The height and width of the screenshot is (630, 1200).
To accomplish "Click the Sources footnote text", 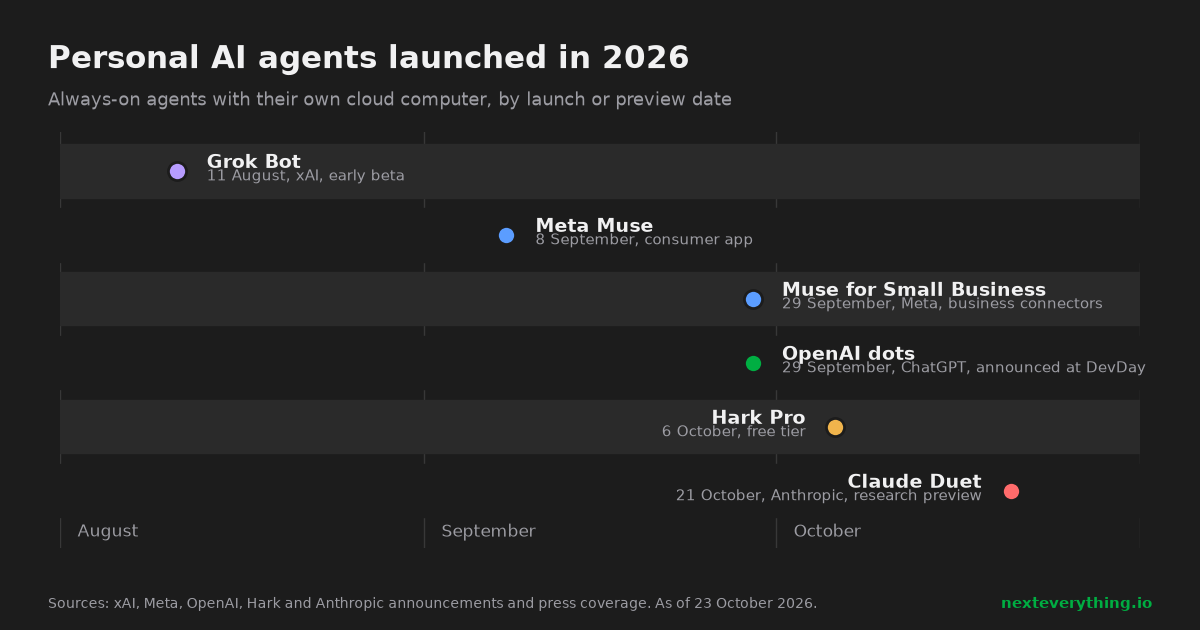I will [x=432, y=603].
